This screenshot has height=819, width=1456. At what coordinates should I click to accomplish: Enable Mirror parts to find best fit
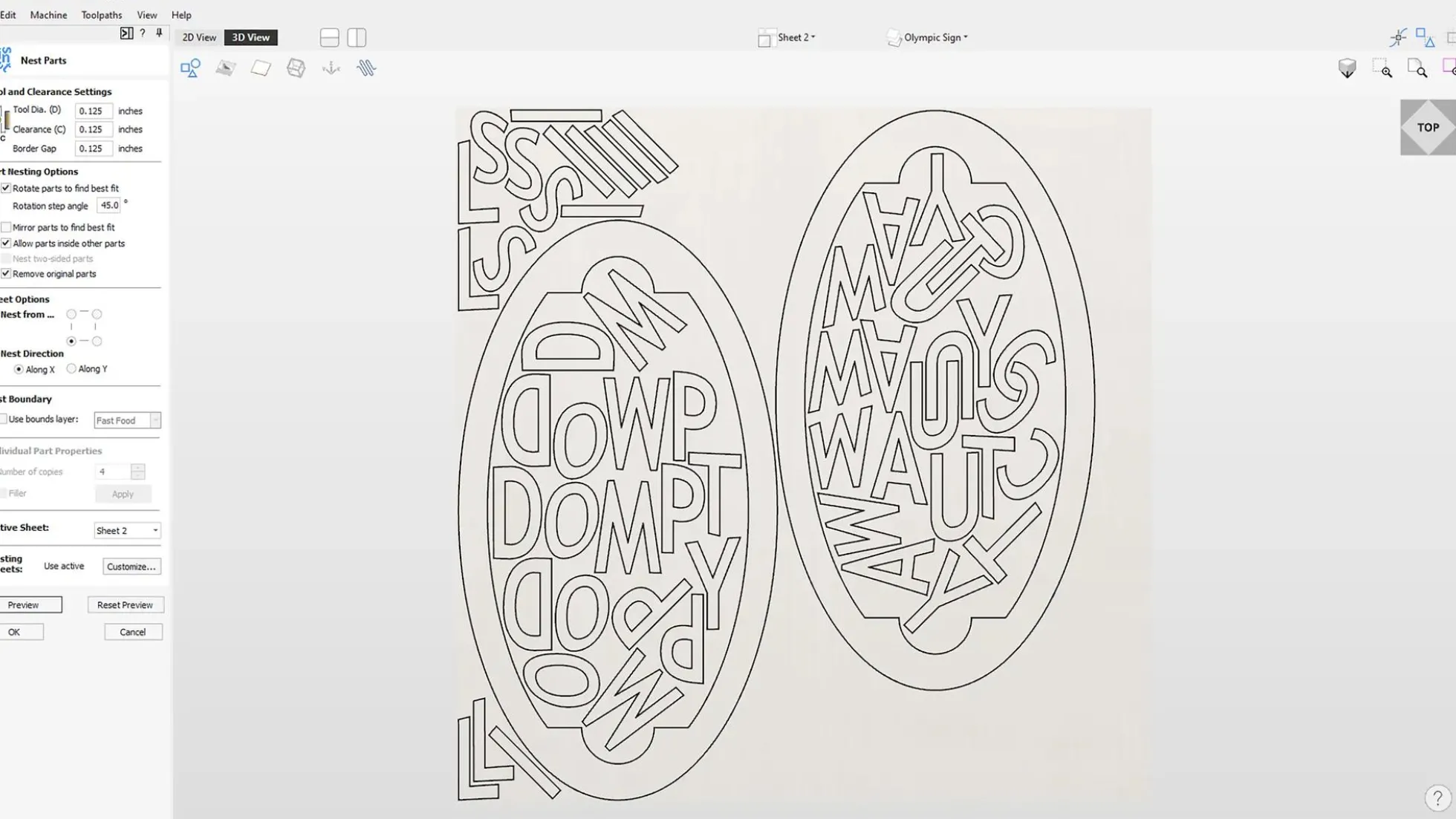coord(6,227)
